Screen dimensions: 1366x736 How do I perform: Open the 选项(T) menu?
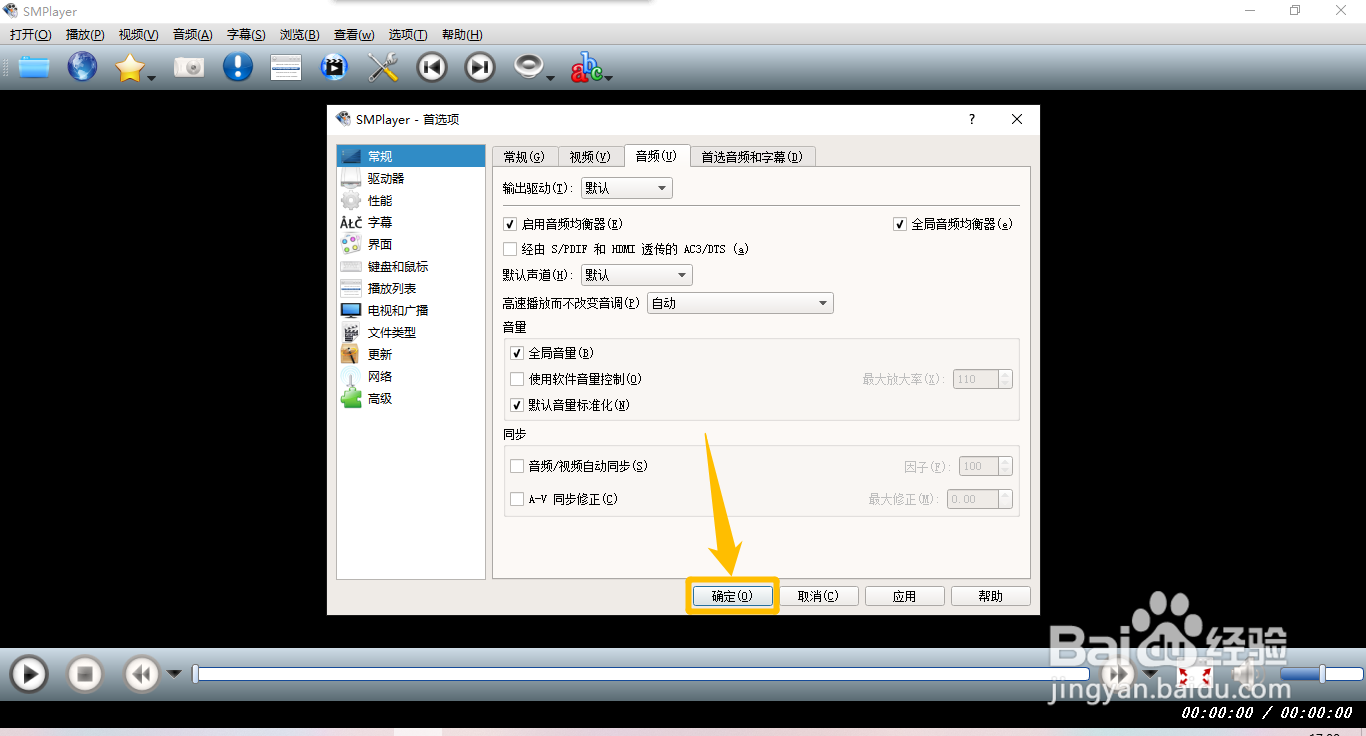coord(408,35)
